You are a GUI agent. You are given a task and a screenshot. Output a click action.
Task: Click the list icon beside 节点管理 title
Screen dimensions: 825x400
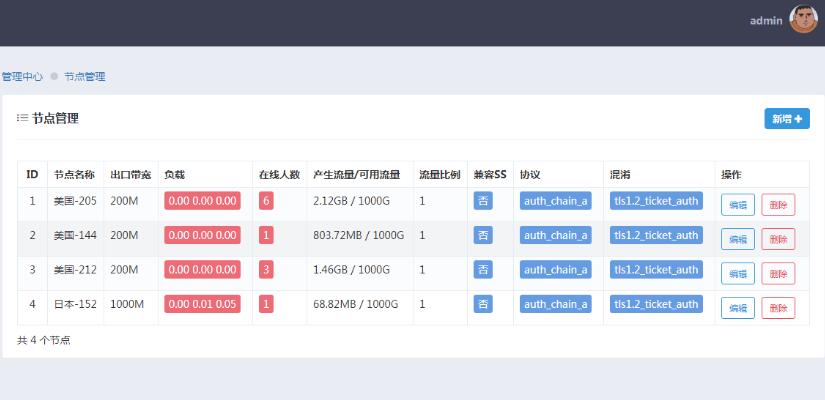click(x=22, y=118)
